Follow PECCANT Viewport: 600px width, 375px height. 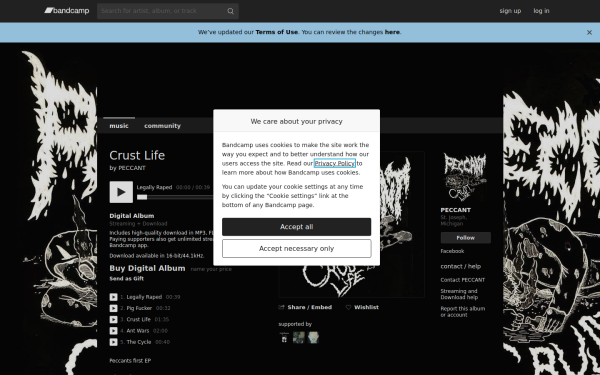pos(465,238)
